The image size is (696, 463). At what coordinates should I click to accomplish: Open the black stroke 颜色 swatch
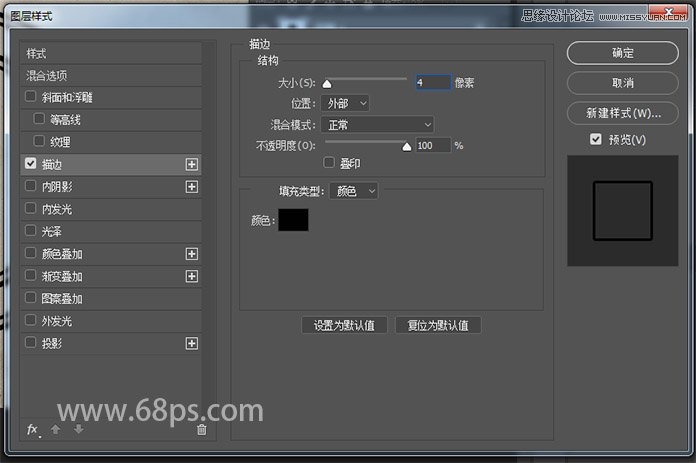click(x=293, y=220)
